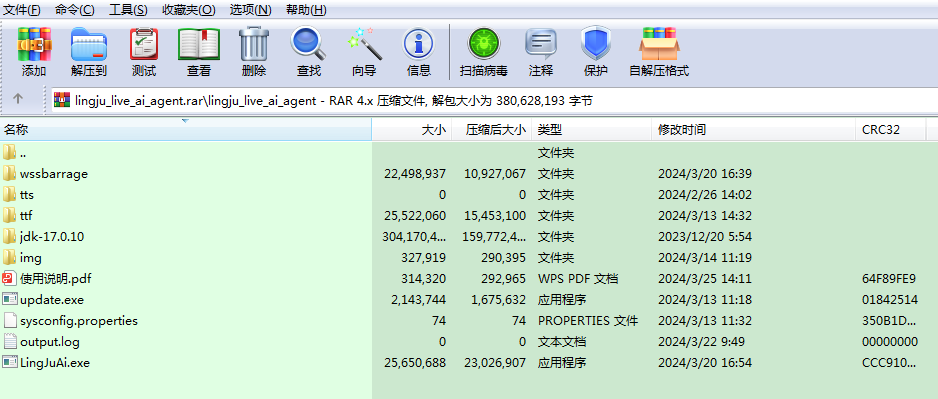This screenshot has height=399, width=938.
Task: Select the ttf folder icon
Action: pyautogui.click(x=9, y=215)
